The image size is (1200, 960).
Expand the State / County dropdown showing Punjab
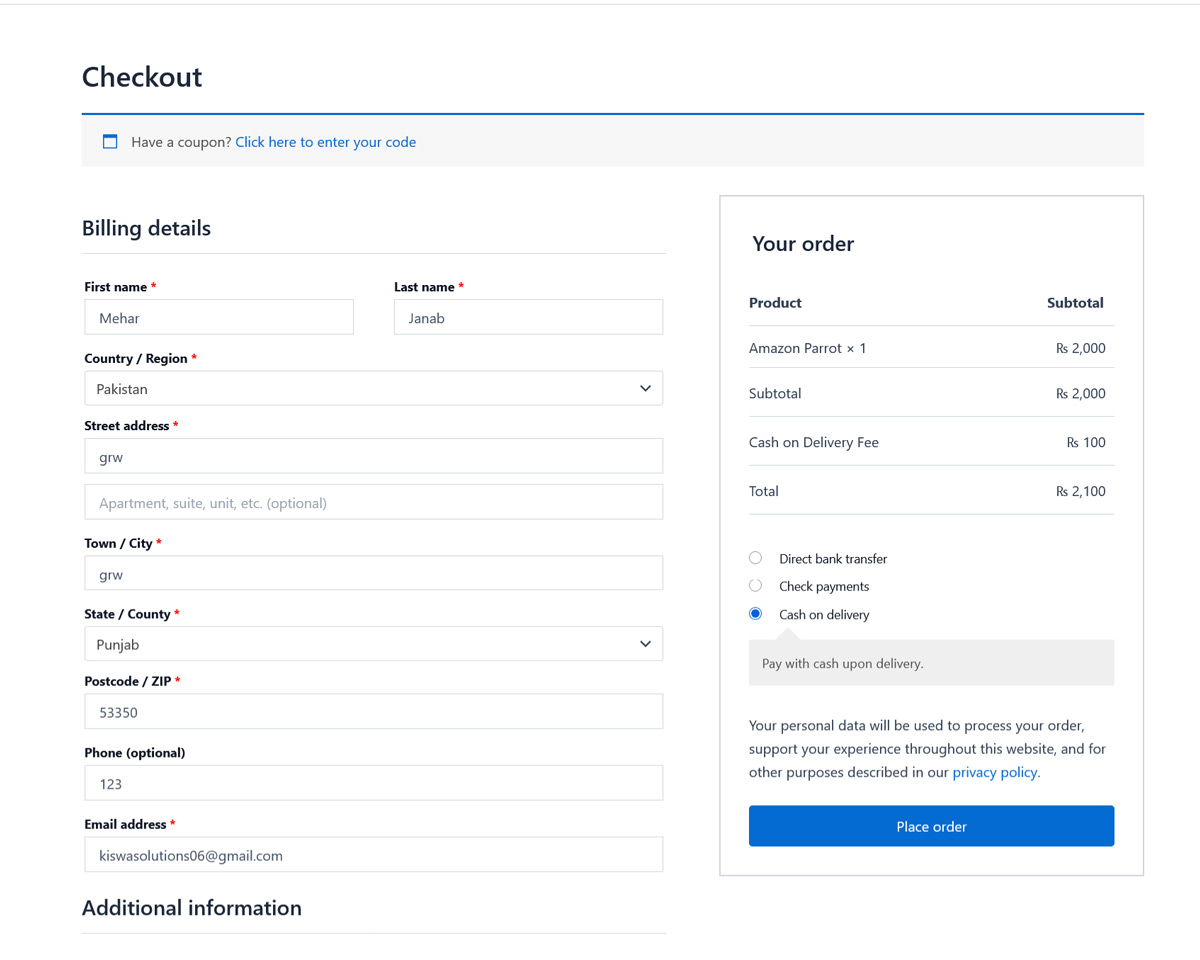click(x=373, y=644)
